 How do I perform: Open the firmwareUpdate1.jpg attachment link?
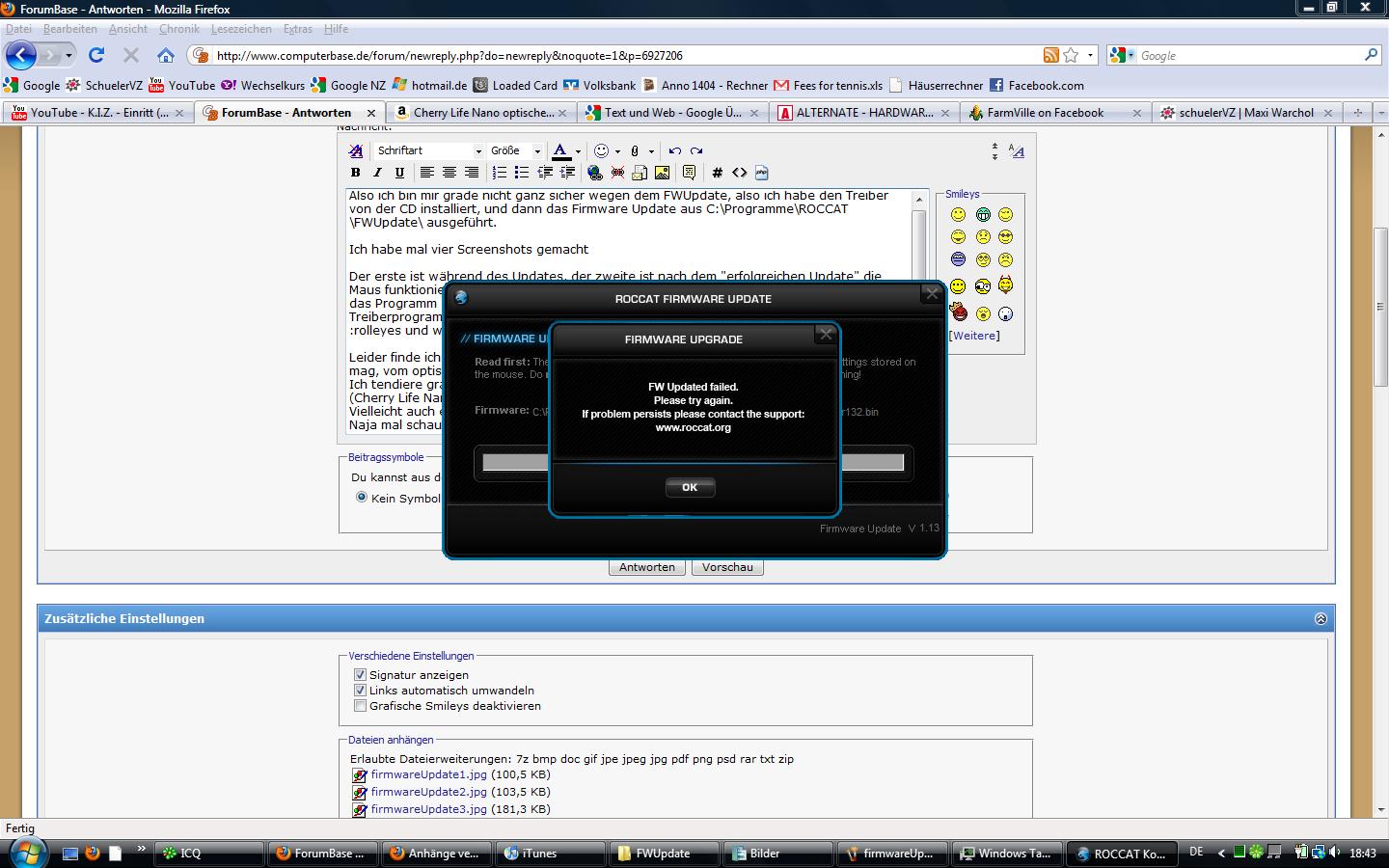[x=428, y=774]
